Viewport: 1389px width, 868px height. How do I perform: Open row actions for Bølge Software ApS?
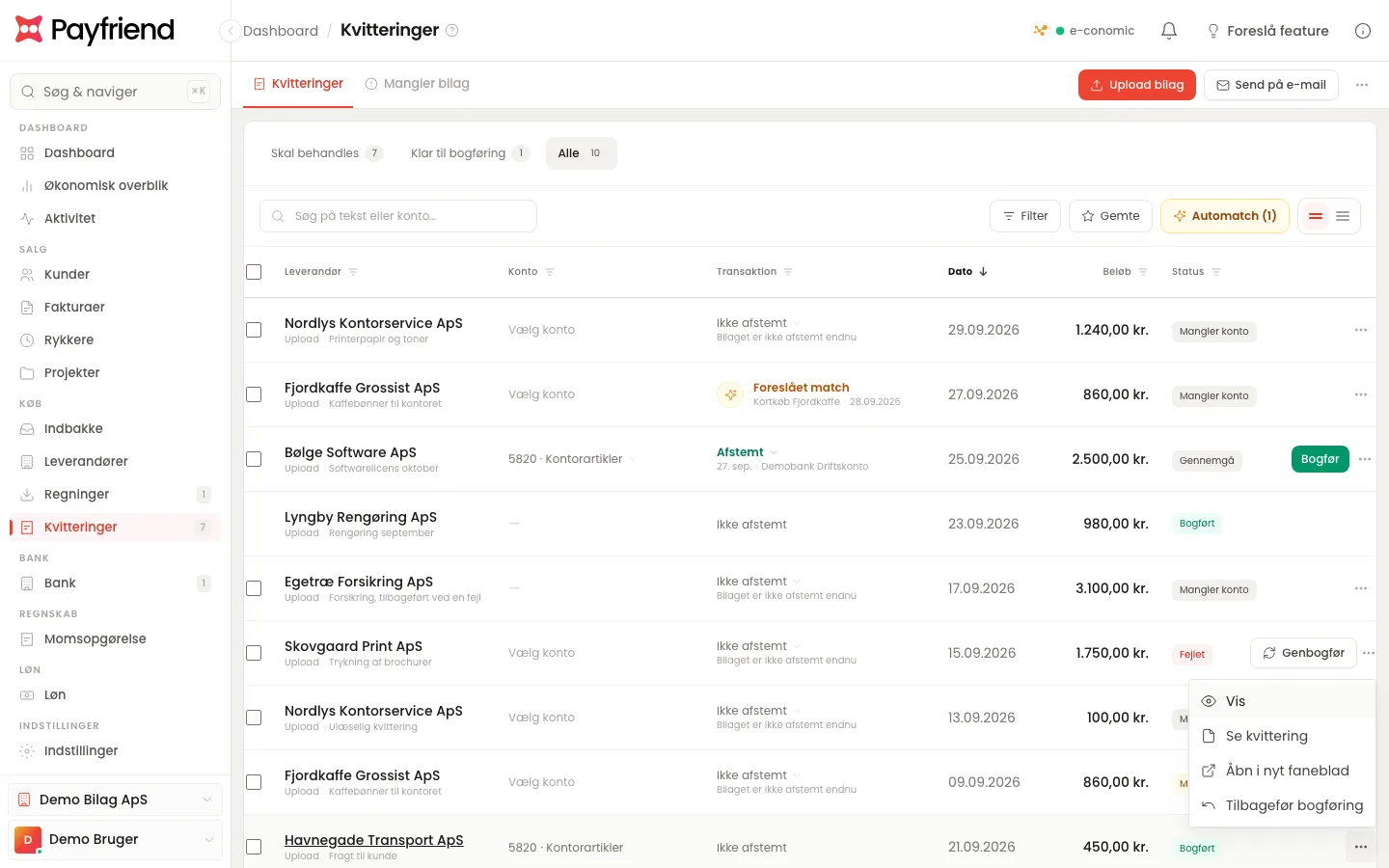coord(1365,459)
